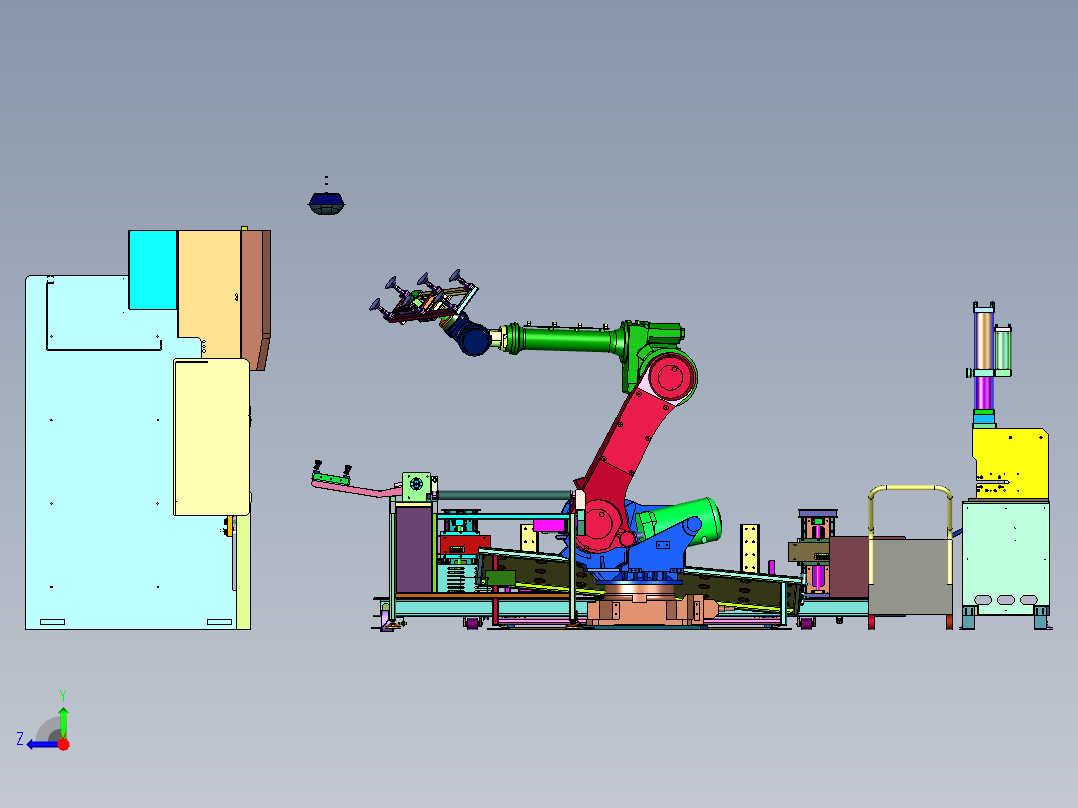Select the dark blue overhead lamp object
This screenshot has width=1078, height=808.
click(327, 204)
